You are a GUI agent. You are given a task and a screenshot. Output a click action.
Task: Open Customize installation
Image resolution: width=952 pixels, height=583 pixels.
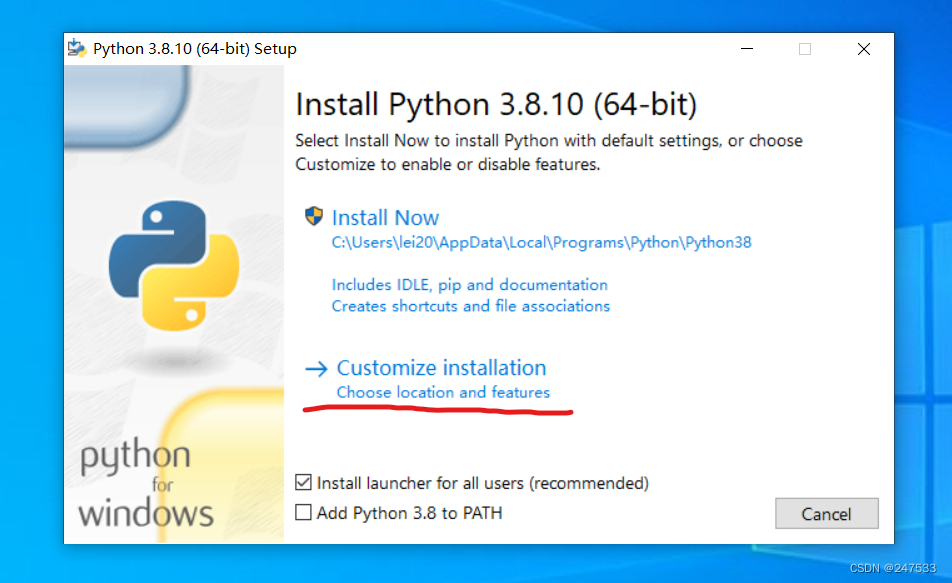coord(441,368)
